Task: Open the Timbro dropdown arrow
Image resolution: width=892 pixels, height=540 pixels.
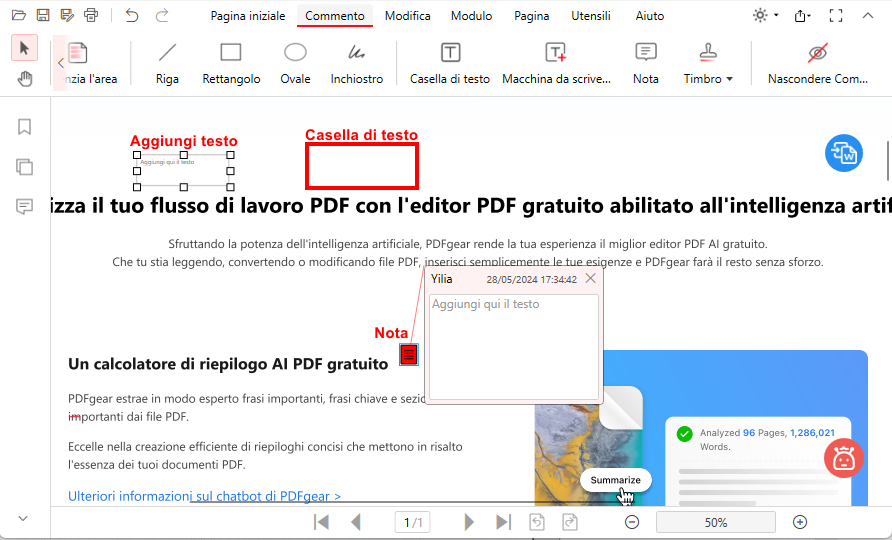Action: [x=729, y=79]
